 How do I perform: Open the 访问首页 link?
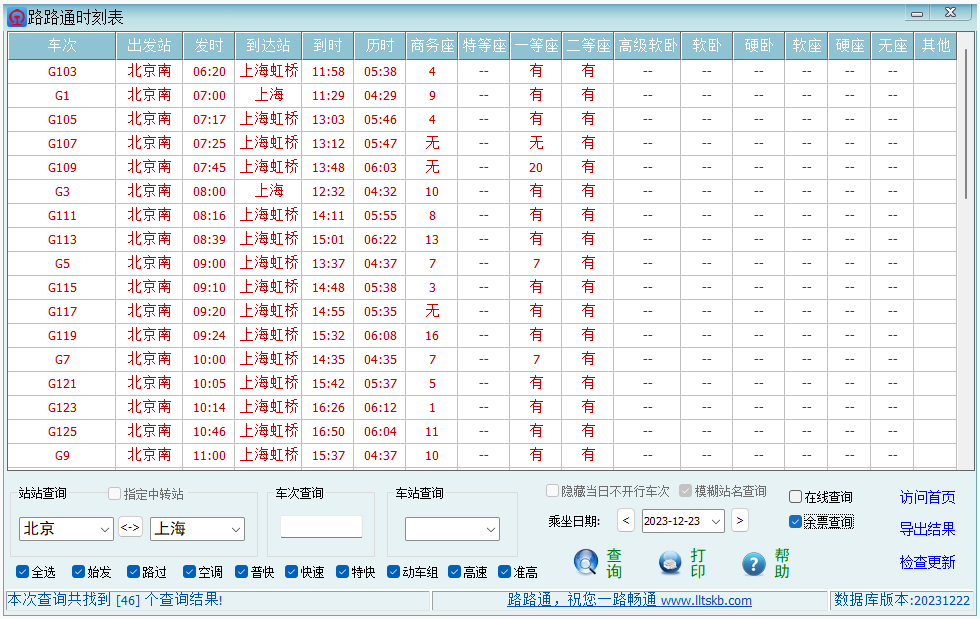pos(927,497)
